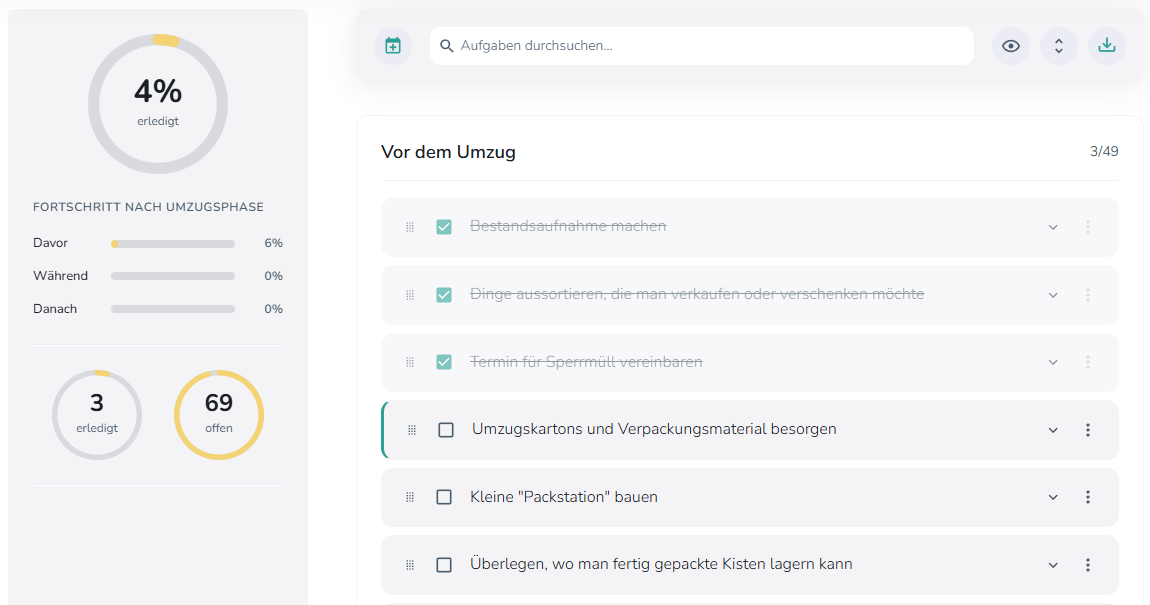Uncheck 'Bestandsaufnahme machen' checkbox
1150x605 pixels.
(444, 227)
